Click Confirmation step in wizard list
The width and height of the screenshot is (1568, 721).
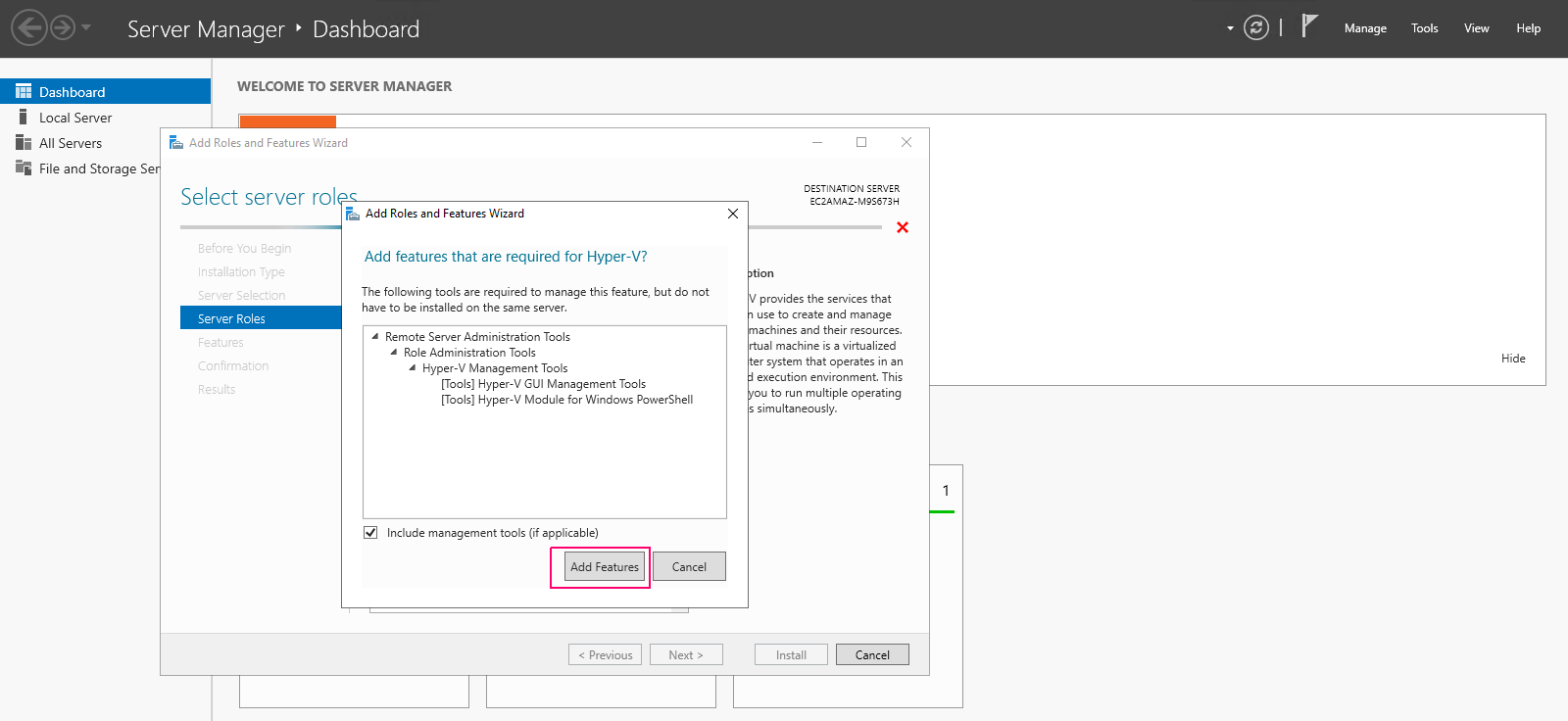pyautogui.click(x=233, y=366)
